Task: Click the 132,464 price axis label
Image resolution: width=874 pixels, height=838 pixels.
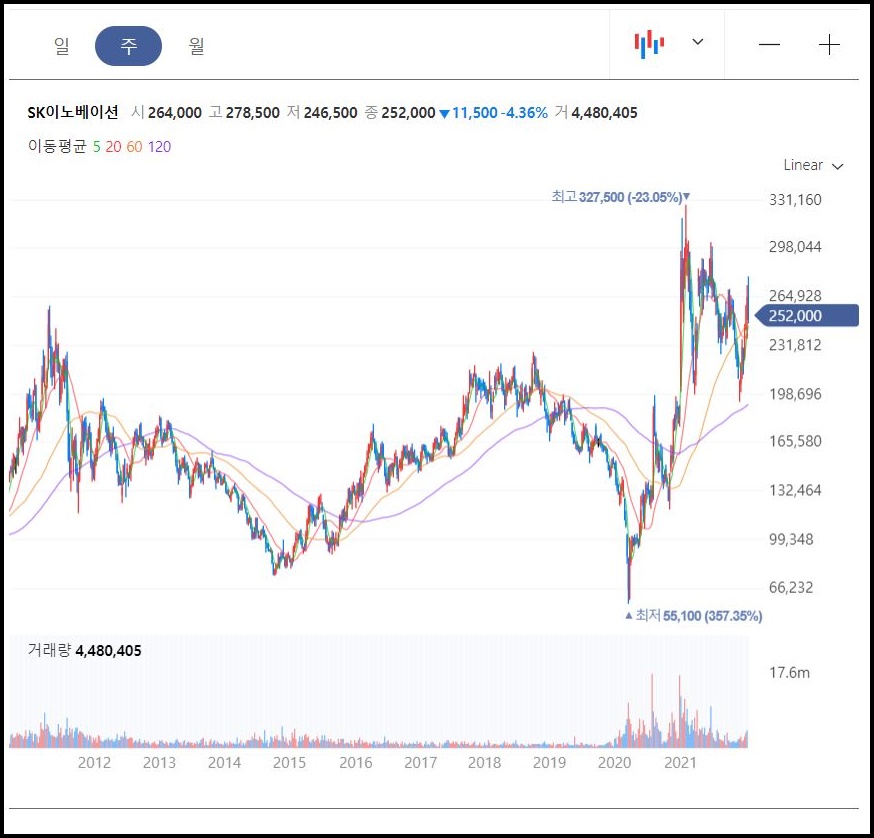Action: (795, 491)
